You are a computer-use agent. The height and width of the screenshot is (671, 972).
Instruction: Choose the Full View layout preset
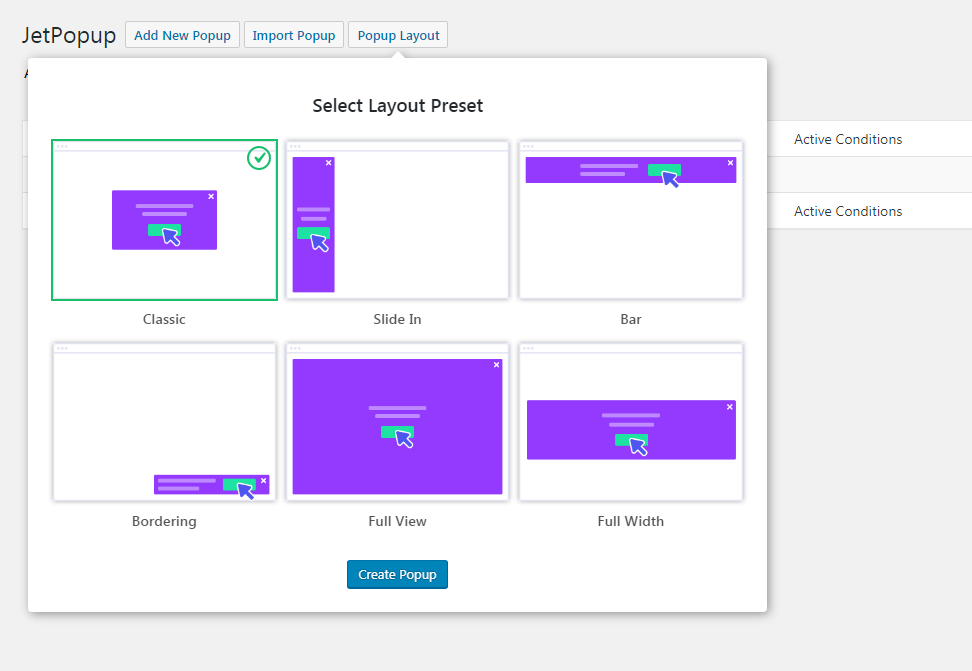click(397, 422)
